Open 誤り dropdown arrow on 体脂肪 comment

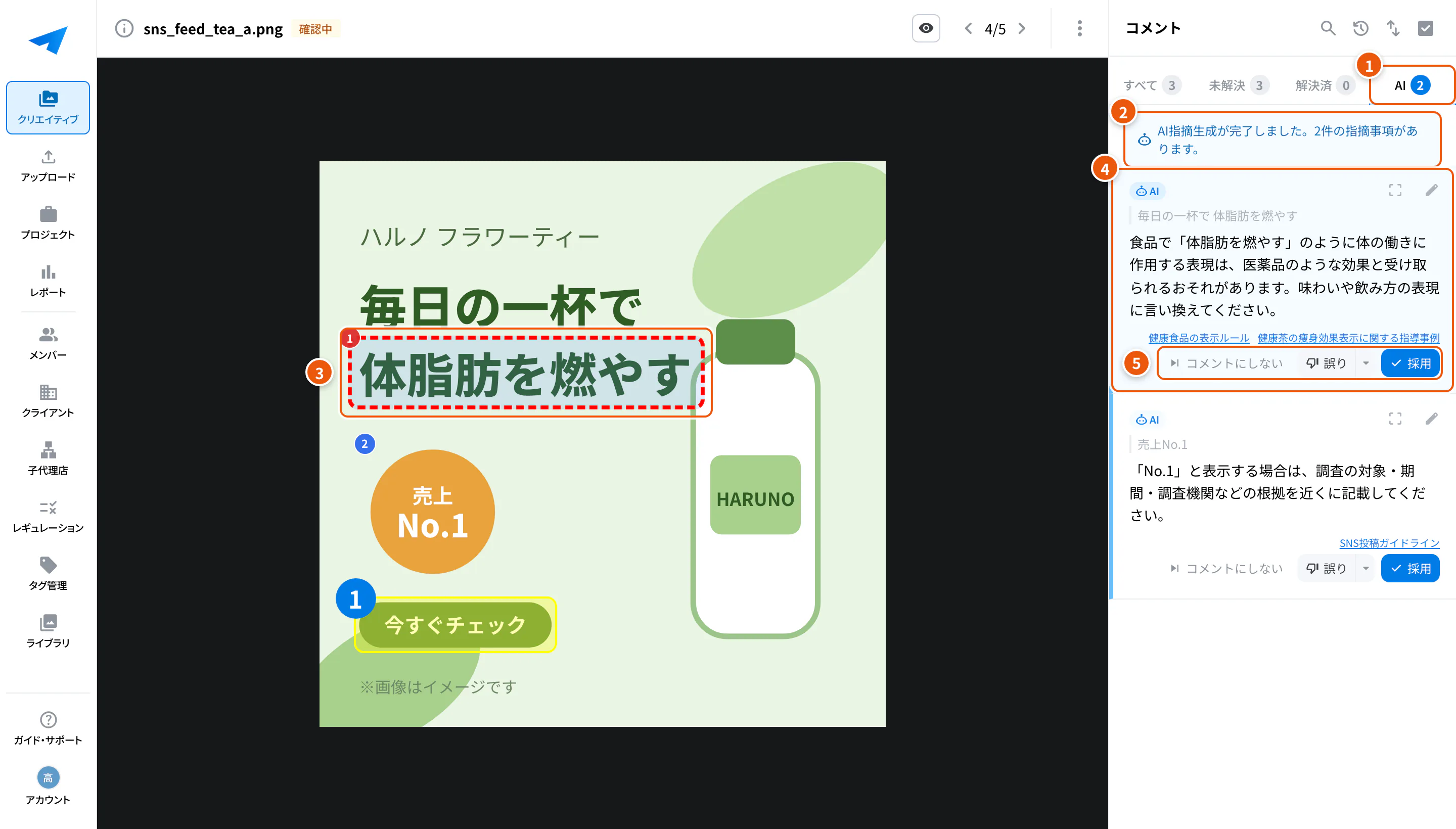(1366, 363)
